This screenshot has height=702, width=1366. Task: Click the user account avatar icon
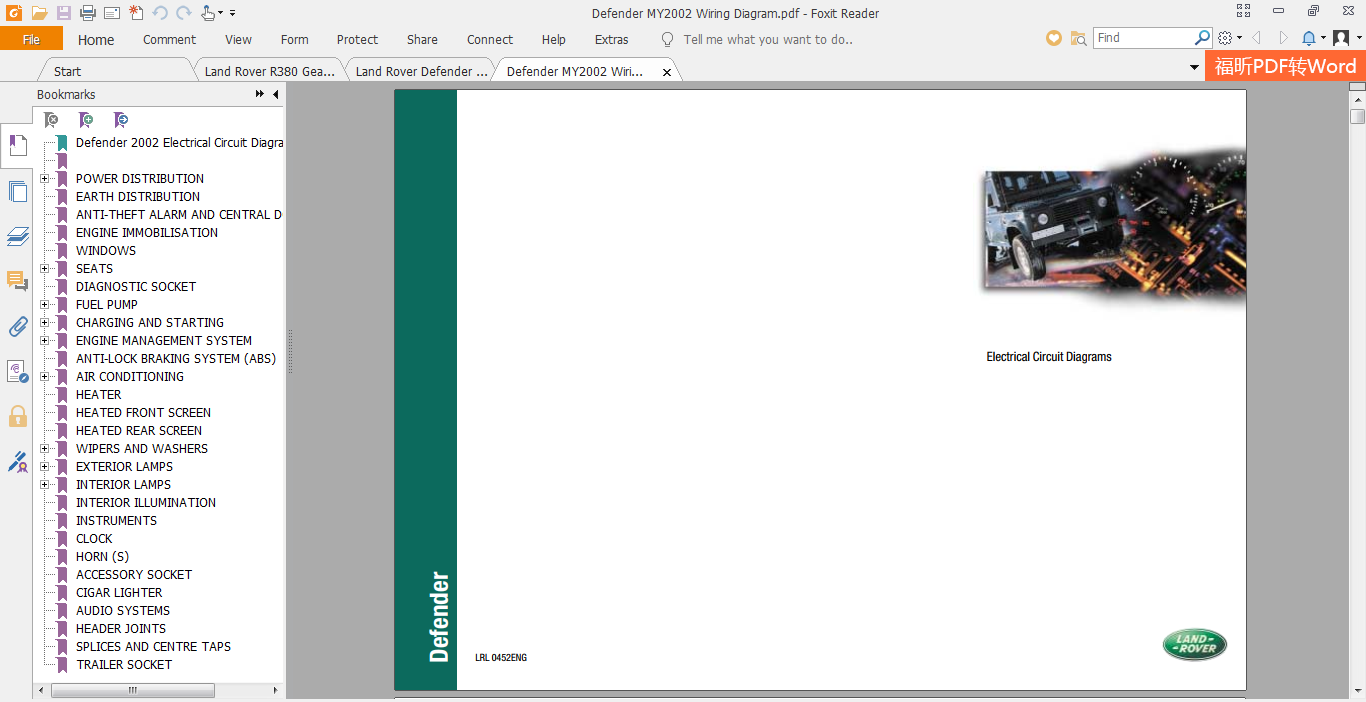(1341, 38)
